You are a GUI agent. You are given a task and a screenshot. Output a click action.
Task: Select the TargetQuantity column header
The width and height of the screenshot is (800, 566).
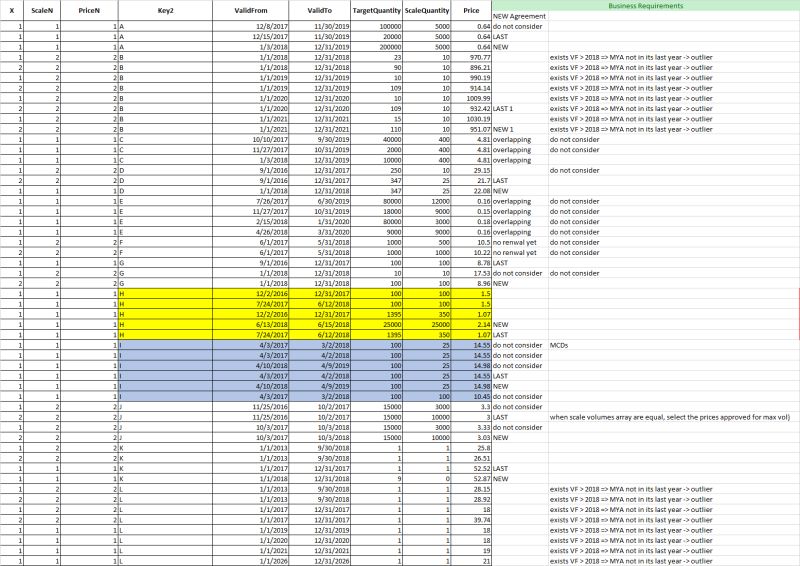coord(377,10)
